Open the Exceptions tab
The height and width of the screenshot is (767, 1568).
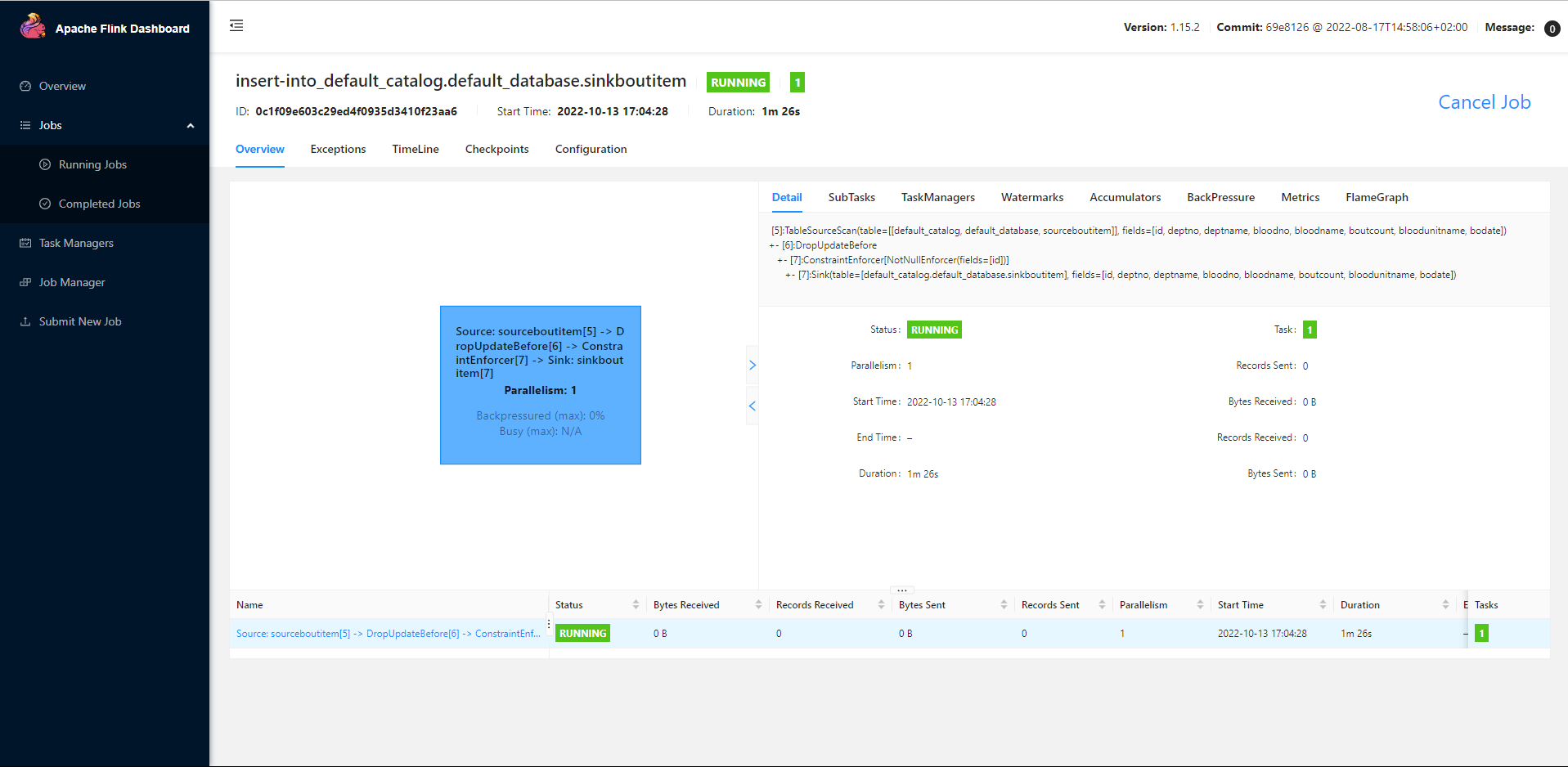(x=338, y=149)
